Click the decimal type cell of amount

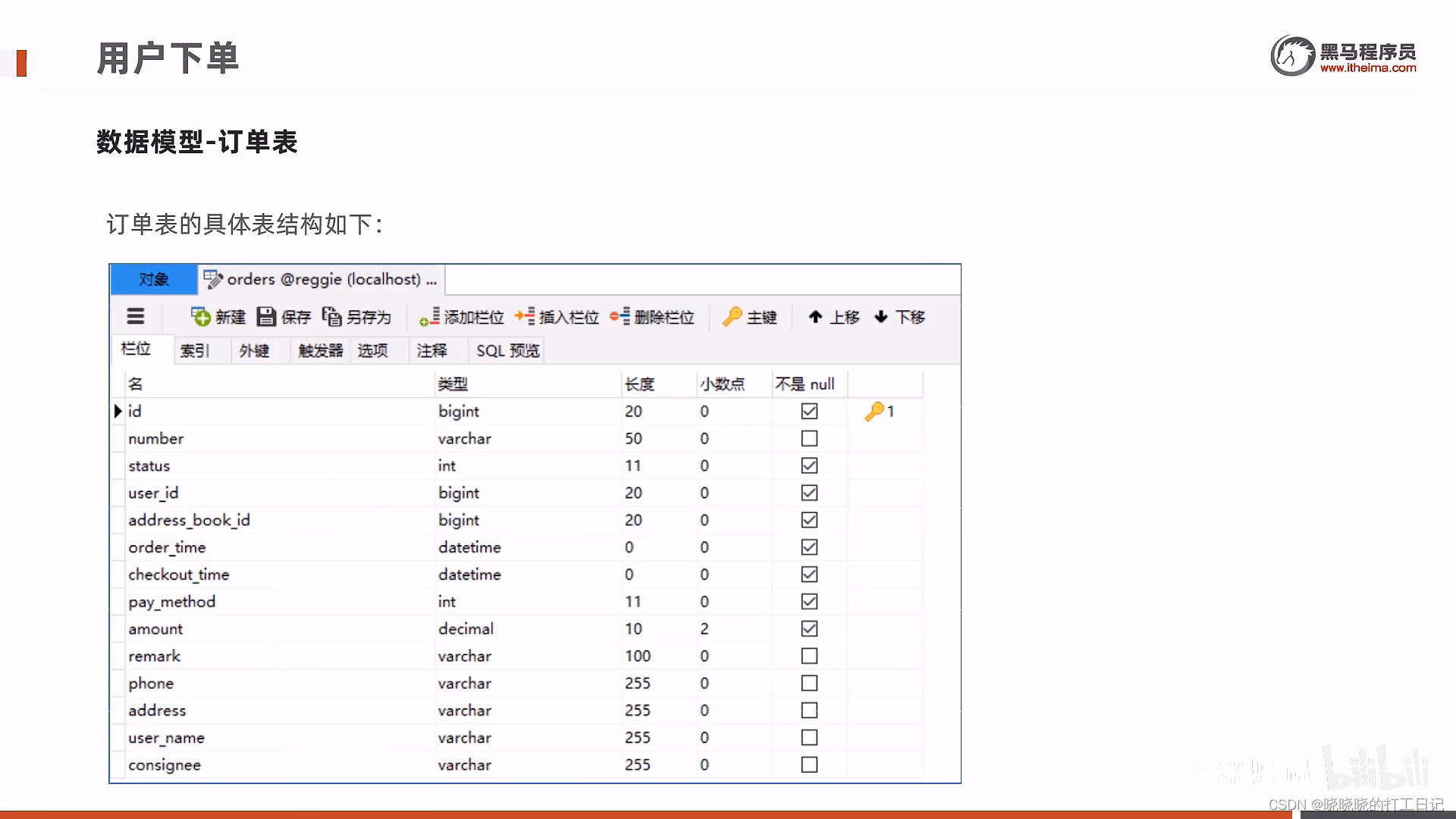528,629
